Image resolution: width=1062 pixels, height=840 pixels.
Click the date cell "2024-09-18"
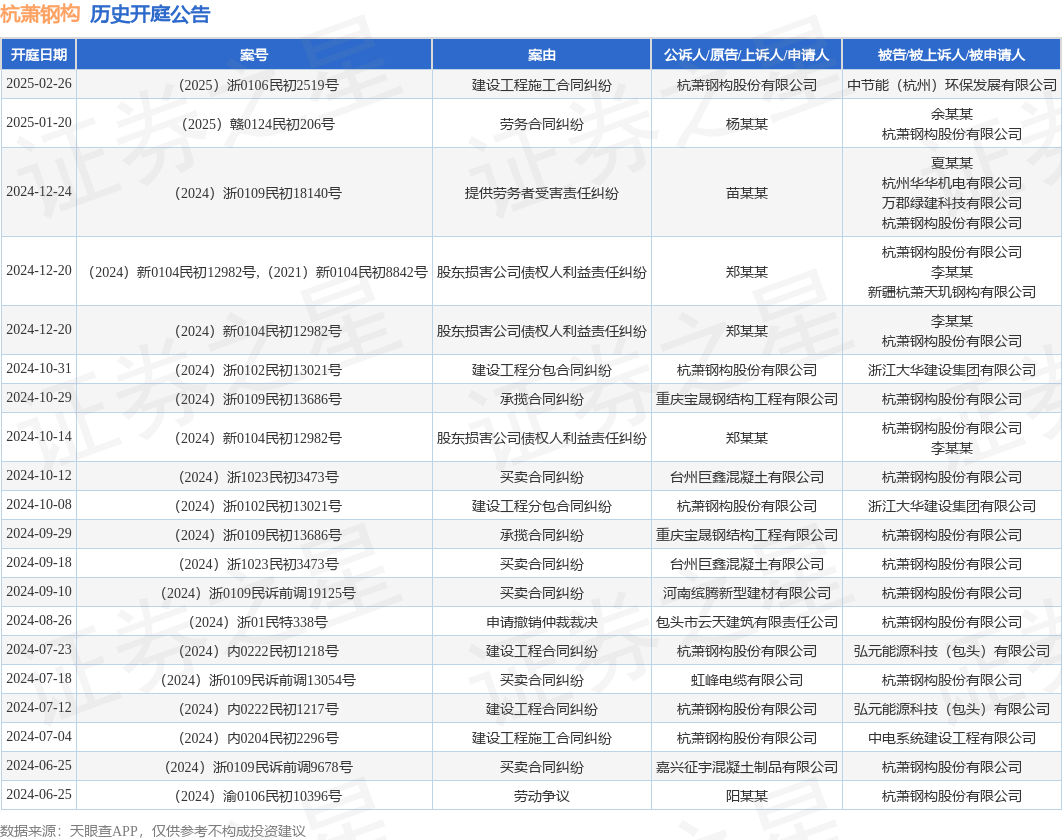39,563
